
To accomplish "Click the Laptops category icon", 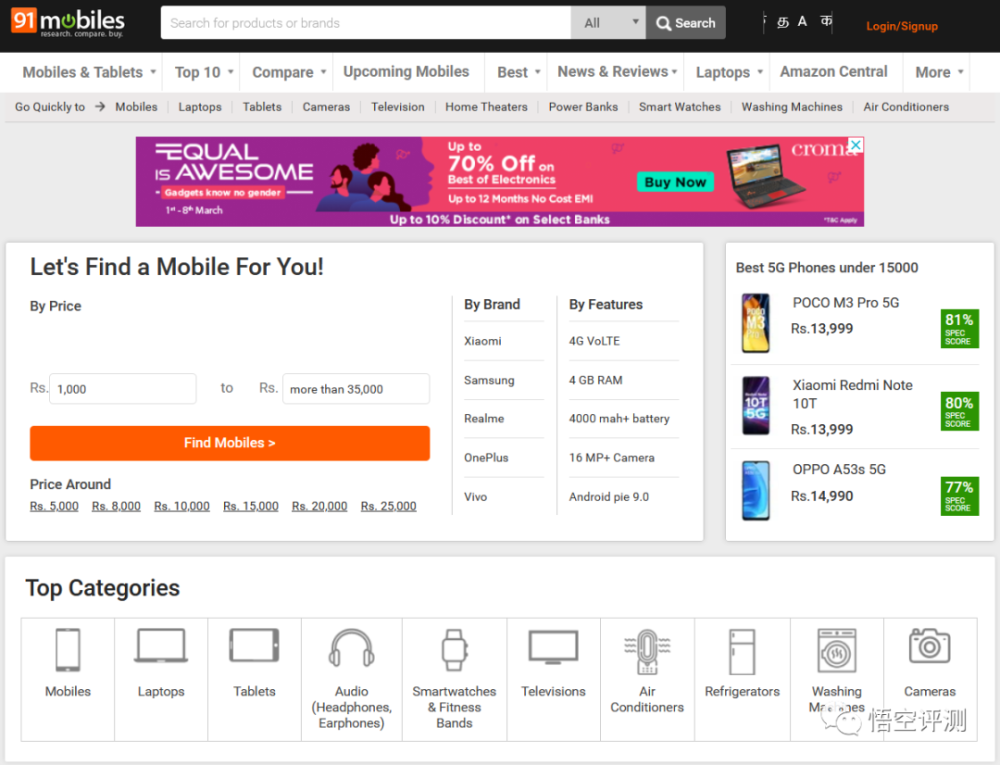I will [161, 646].
